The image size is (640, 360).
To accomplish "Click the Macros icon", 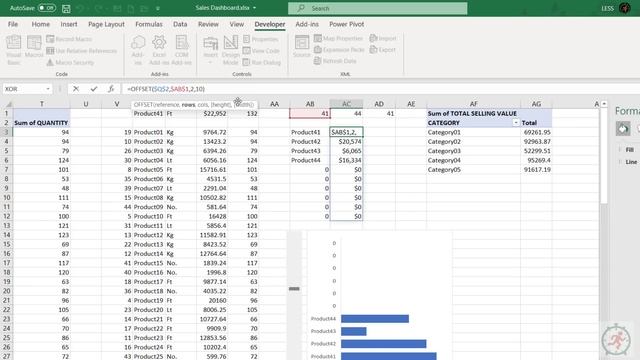I will (x=34, y=46).
